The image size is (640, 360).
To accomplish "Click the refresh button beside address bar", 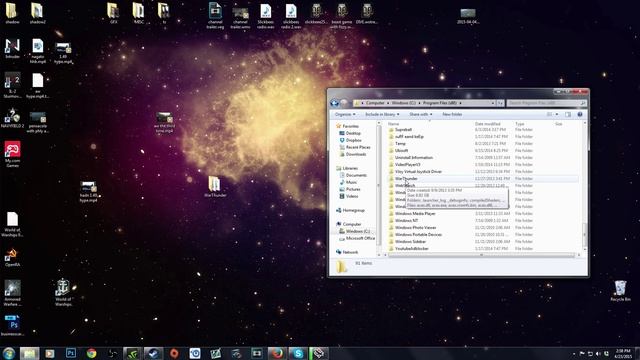I will click(500, 103).
